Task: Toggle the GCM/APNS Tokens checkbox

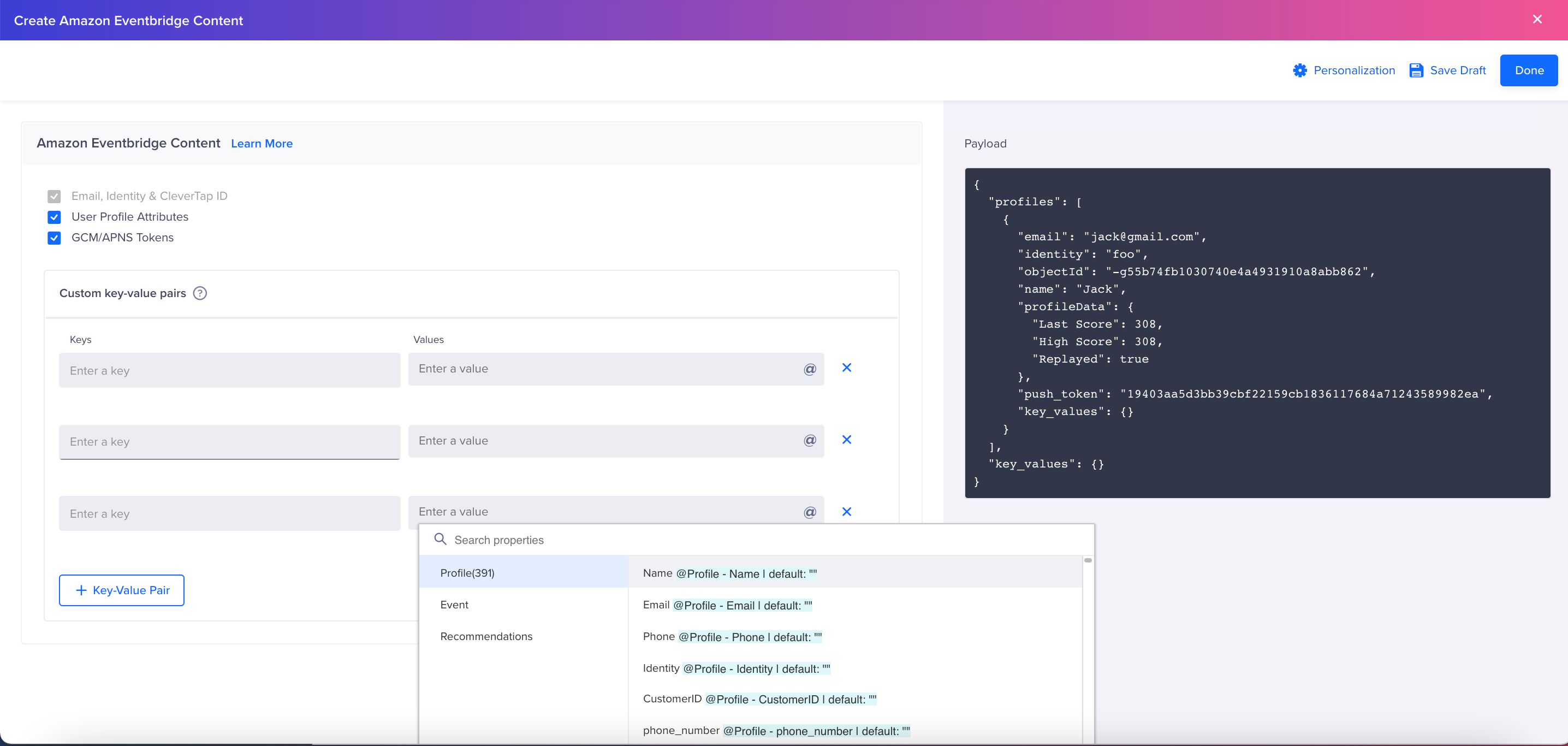Action: (54, 238)
